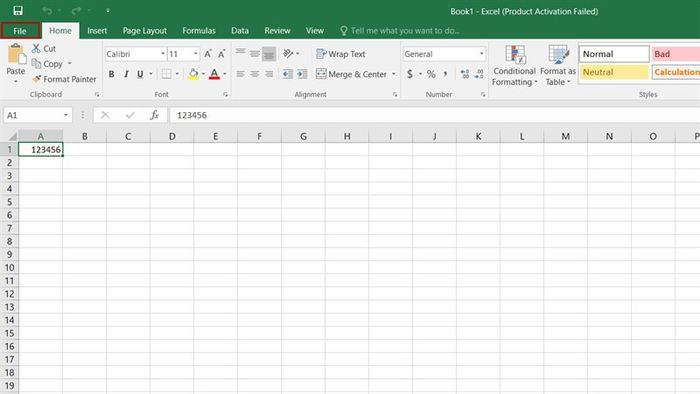The image size is (700, 394).
Task: Open the Conditional Formatting menu
Action: [514, 65]
